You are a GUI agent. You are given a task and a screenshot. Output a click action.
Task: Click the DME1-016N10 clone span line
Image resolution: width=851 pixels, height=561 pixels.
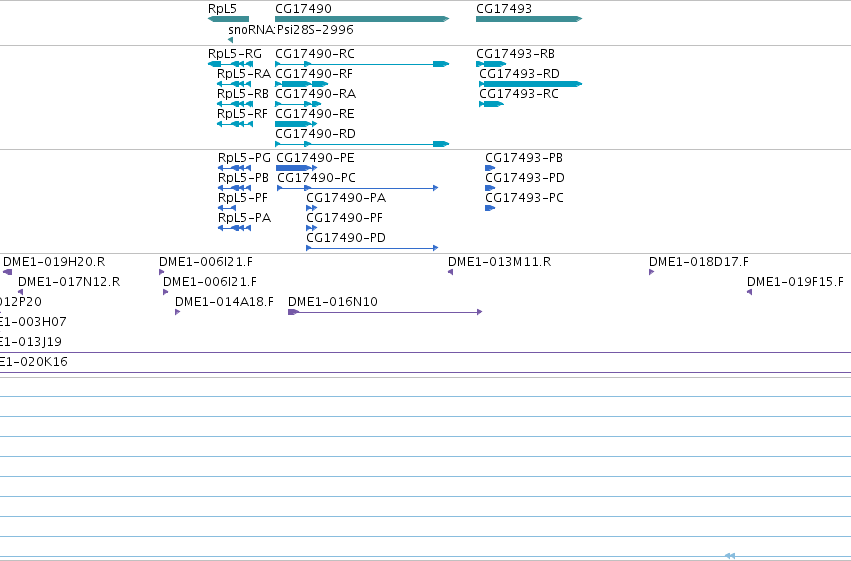click(385, 312)
